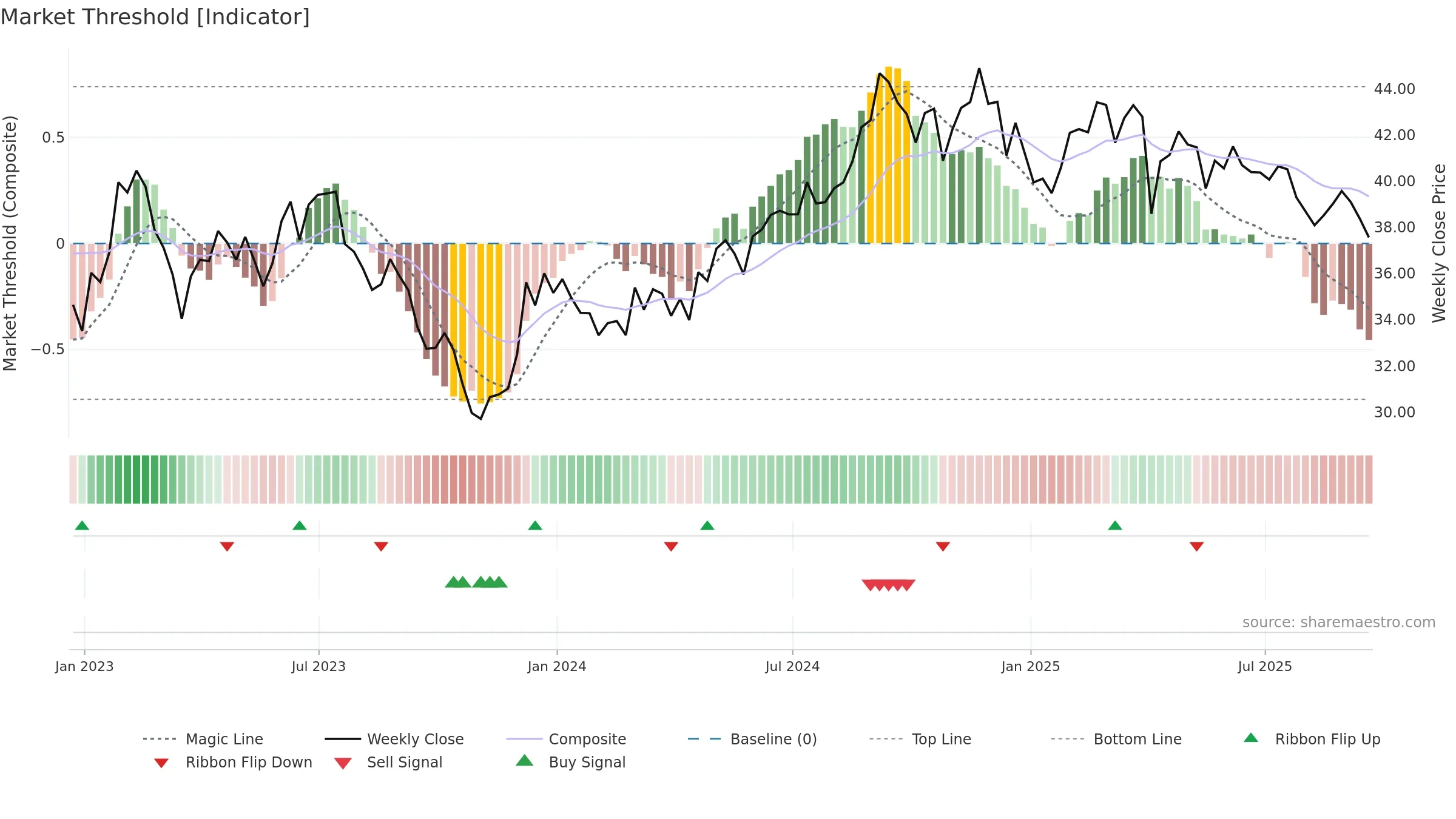Click the Jul 2025 x-axis label
Image resolution: width=1456 pixels, height=819 pixels.
(1265, 666)
